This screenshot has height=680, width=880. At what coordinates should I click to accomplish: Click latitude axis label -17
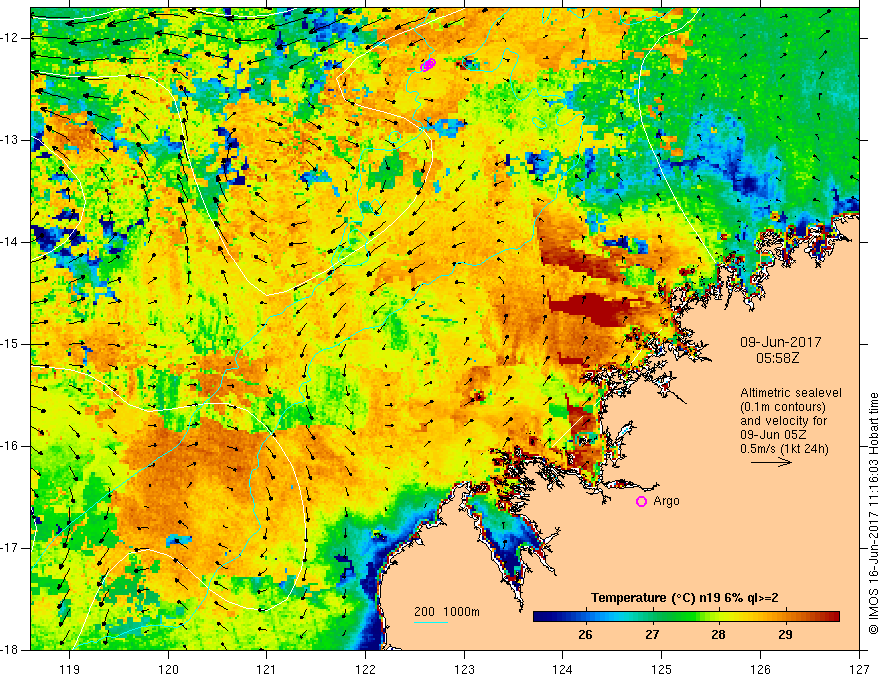11,548
